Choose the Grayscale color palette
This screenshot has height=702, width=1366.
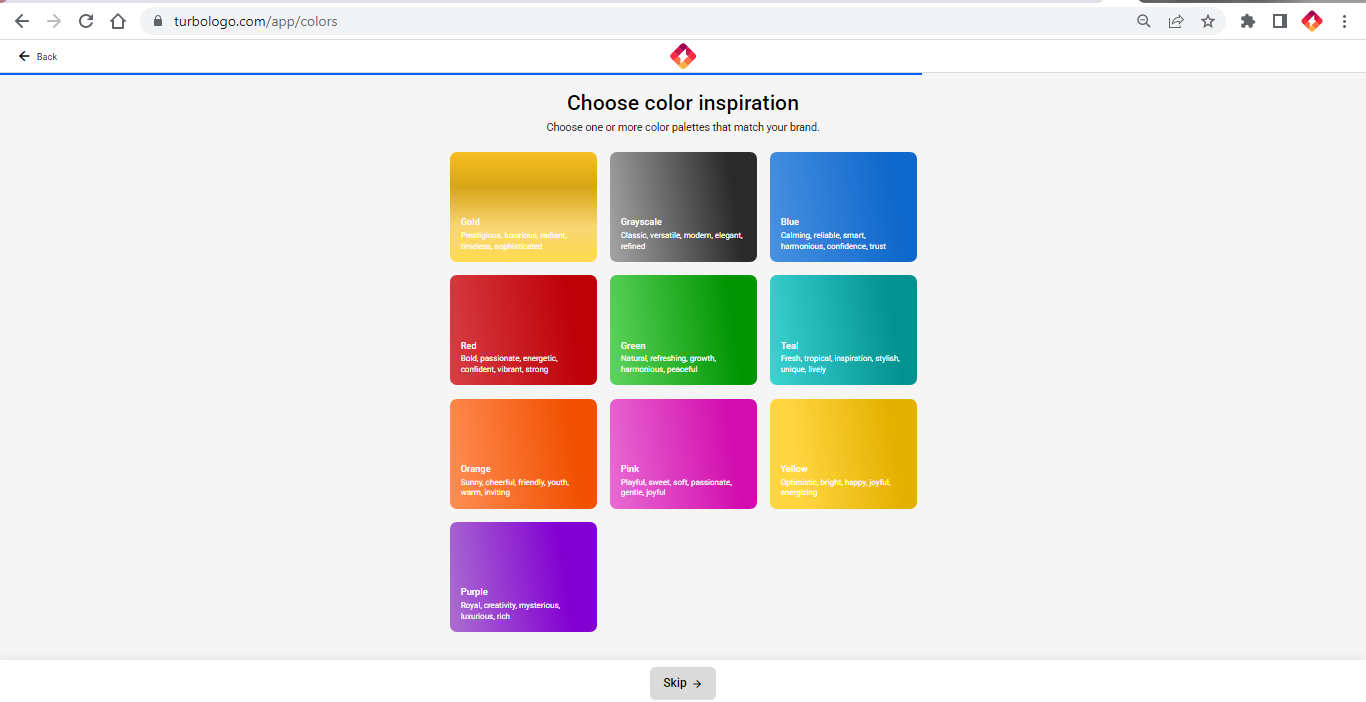pos(683,206)
